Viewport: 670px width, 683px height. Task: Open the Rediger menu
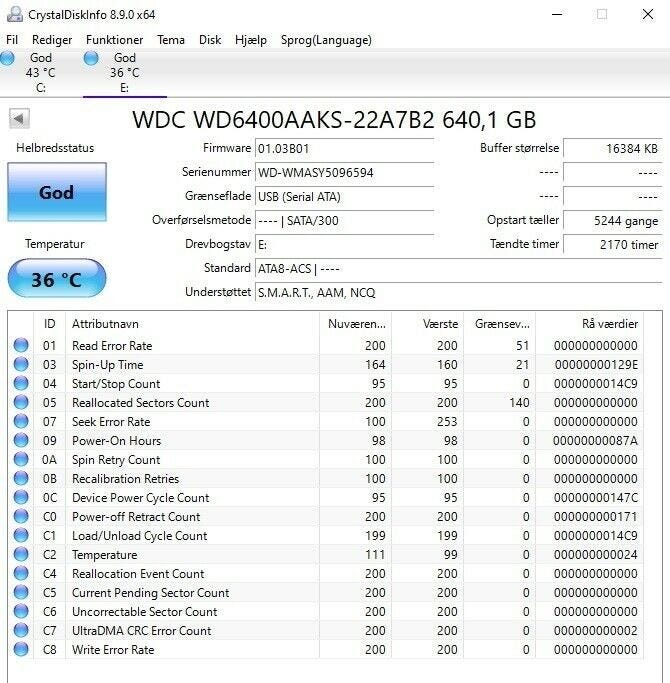click(x=52, y=40)
